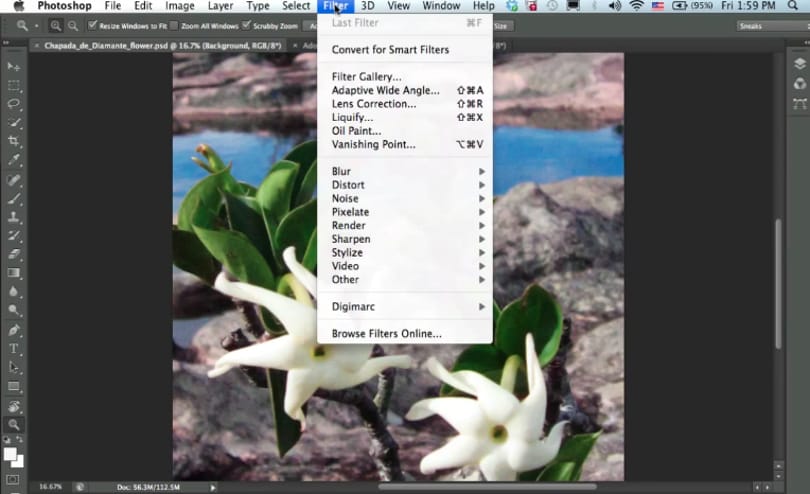Open Filter Gallery from the menu
This screenshot has width=810, height=494.
[404, 76]
